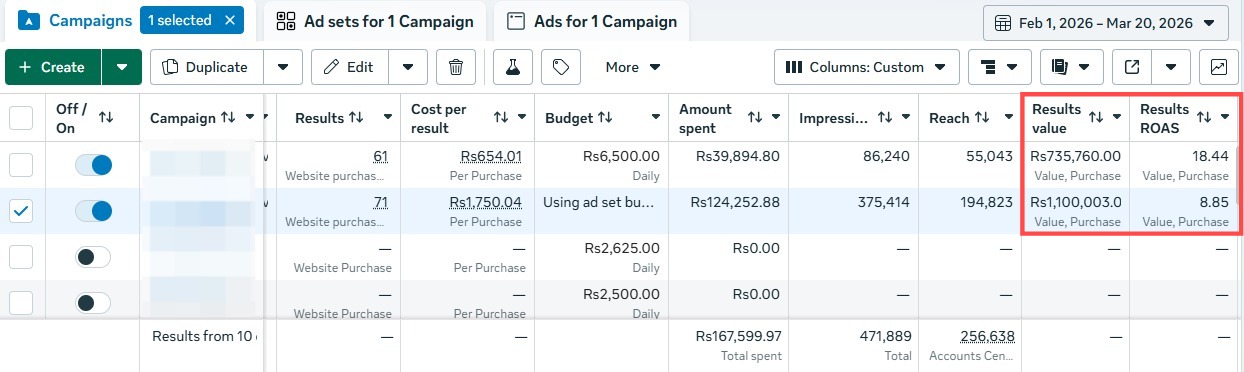Open Amount spent column options arrow
Screen dimensions: 1244x372
[776, 118]
